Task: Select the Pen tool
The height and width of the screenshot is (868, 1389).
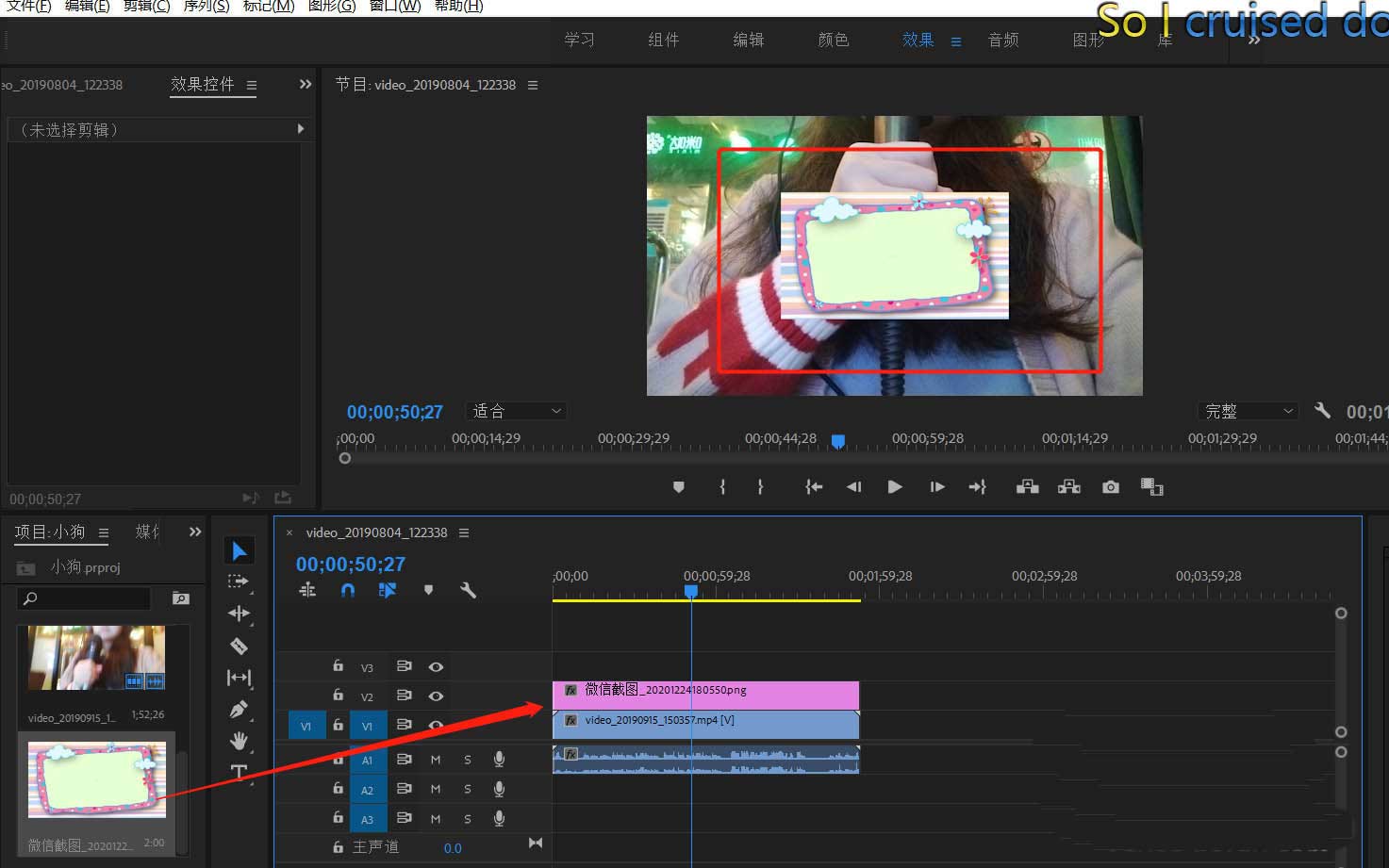Action: 240,710
